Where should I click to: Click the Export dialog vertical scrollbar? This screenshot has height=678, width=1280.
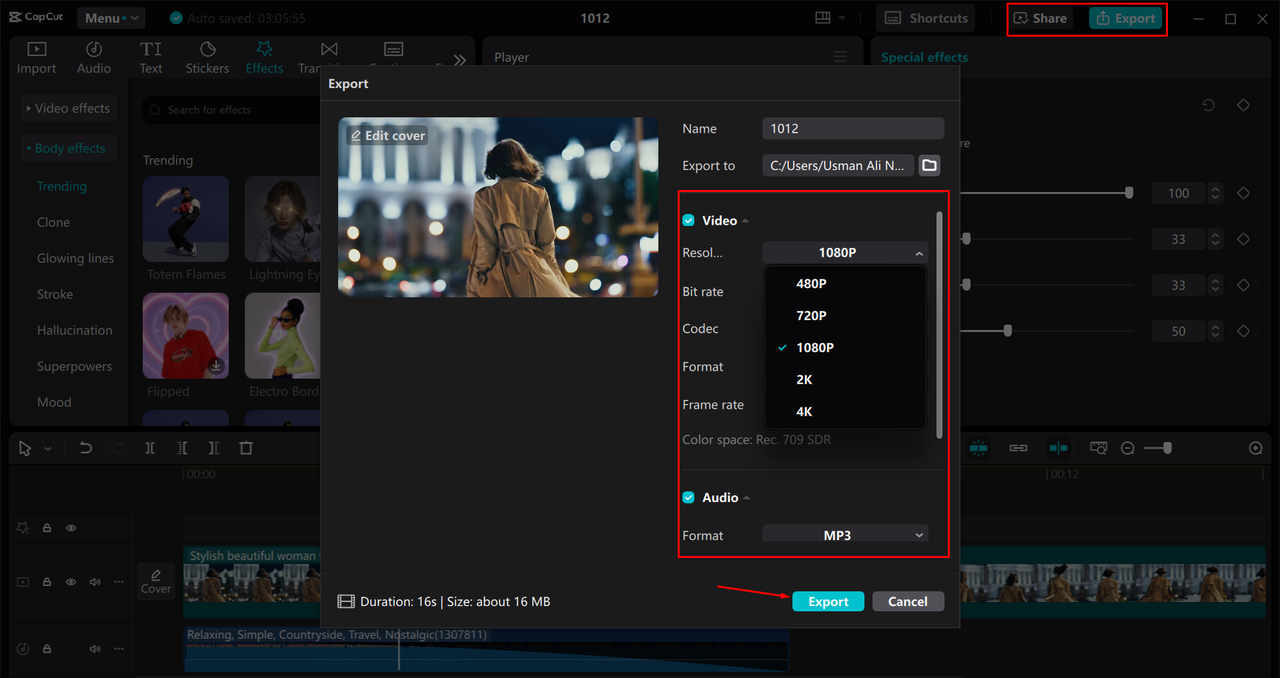coord(939,325)
